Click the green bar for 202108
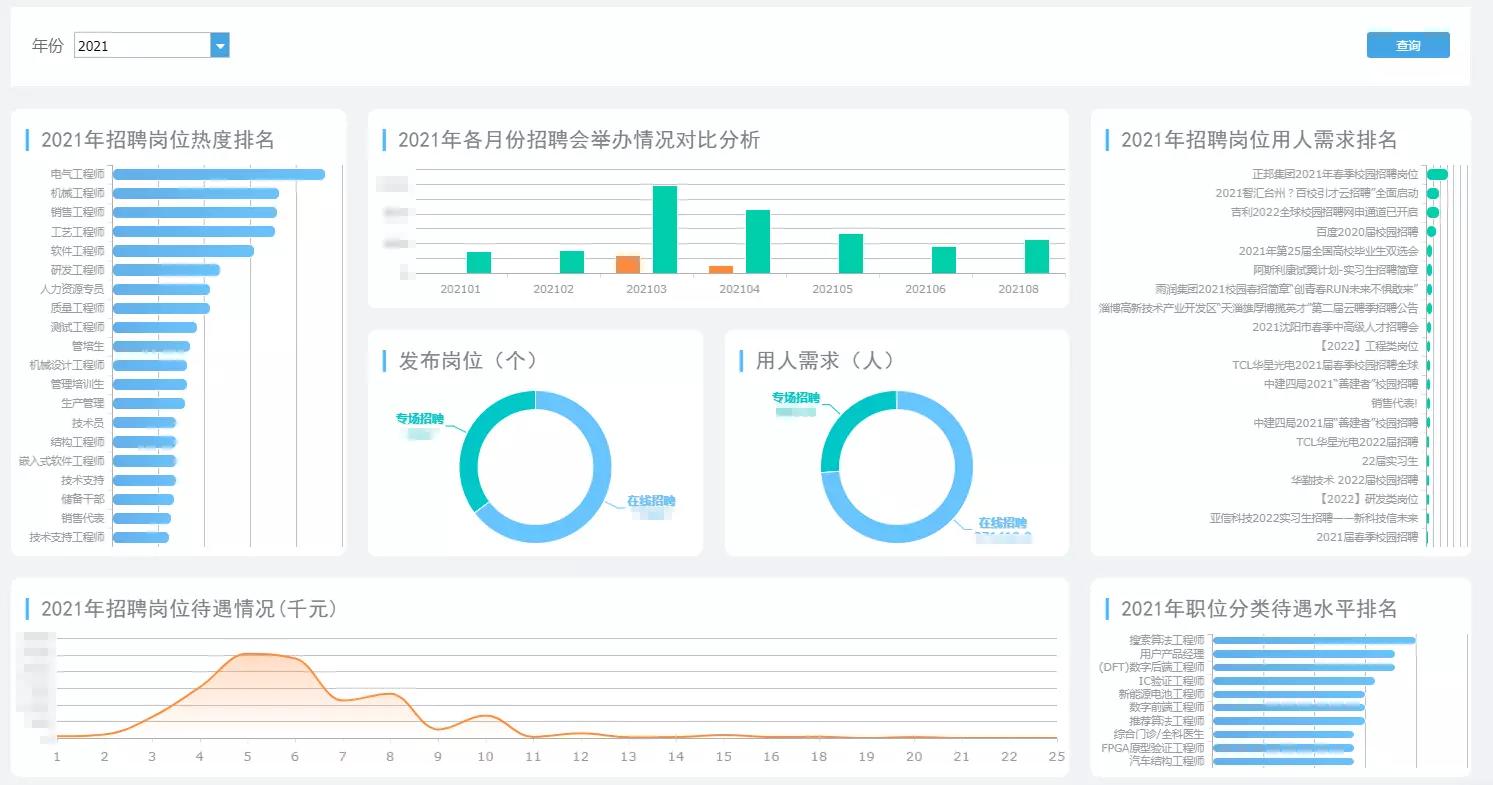1493x785 pixels. point(1037,256)
